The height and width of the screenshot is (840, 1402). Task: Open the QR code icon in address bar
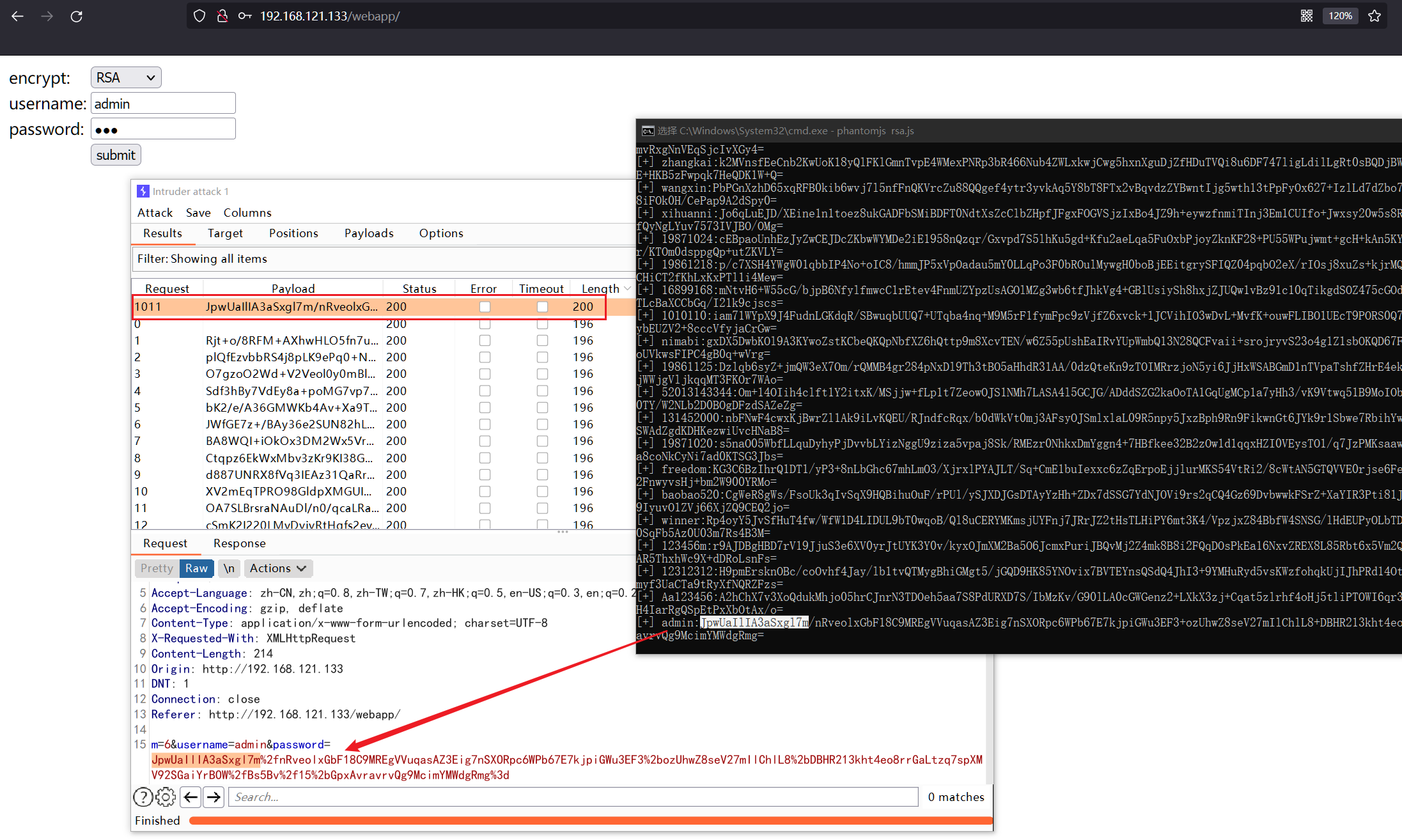(x=1306, y=16)
